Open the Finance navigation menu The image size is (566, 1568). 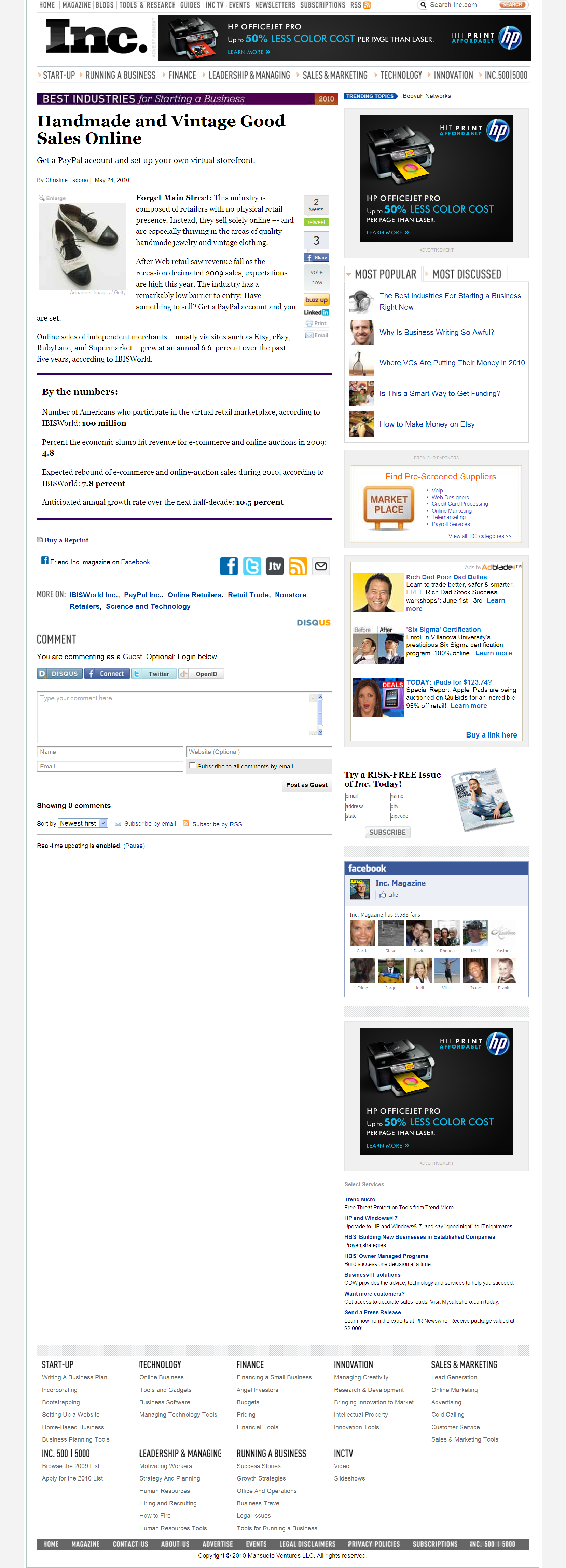182,76
